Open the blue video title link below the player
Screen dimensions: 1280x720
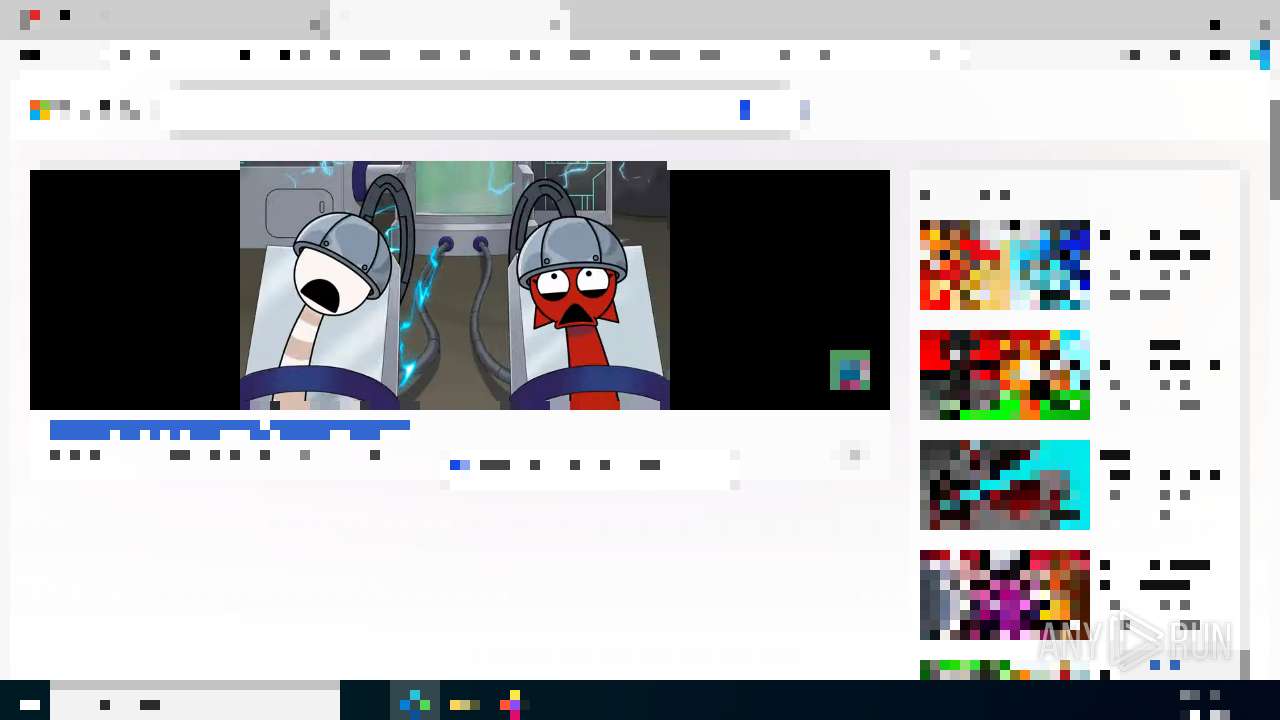[x=230, y=431]
